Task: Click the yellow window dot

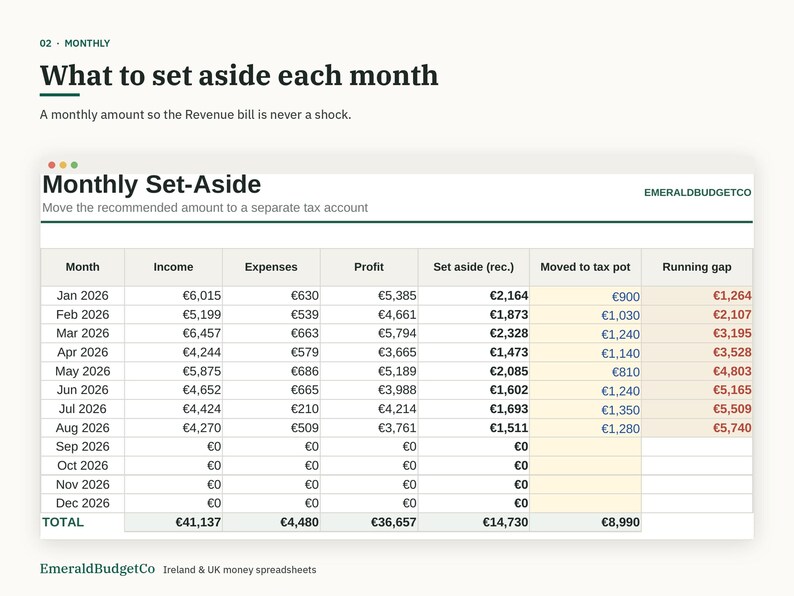Action: click(63, 165)
